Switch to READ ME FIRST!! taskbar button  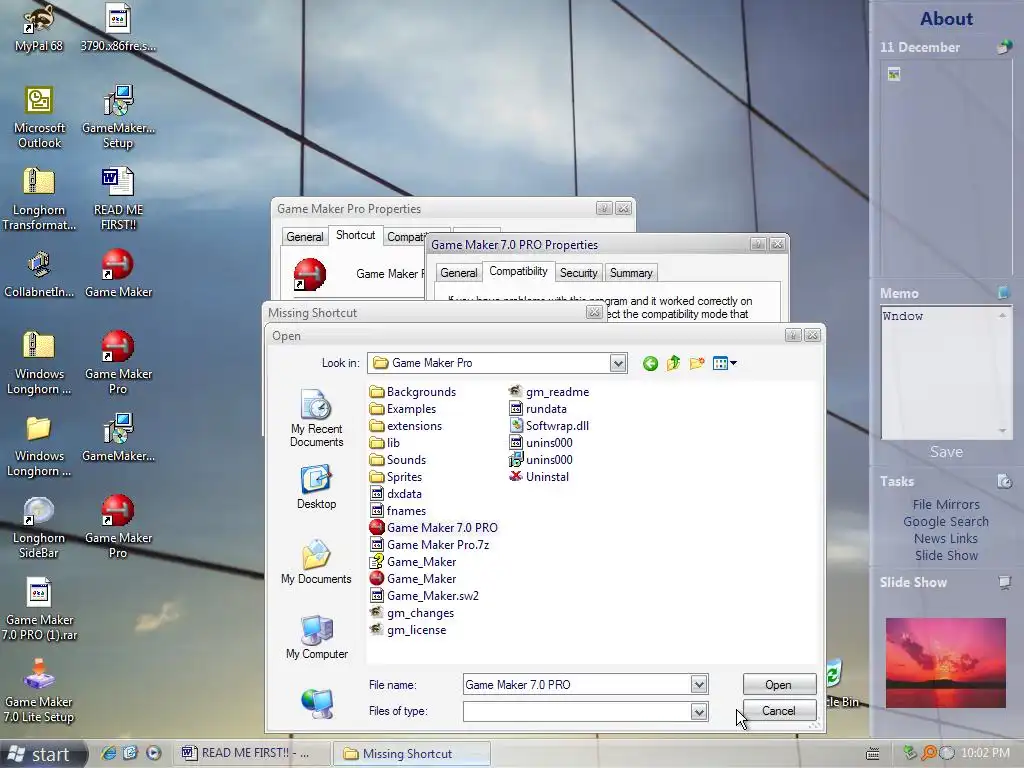250,753
